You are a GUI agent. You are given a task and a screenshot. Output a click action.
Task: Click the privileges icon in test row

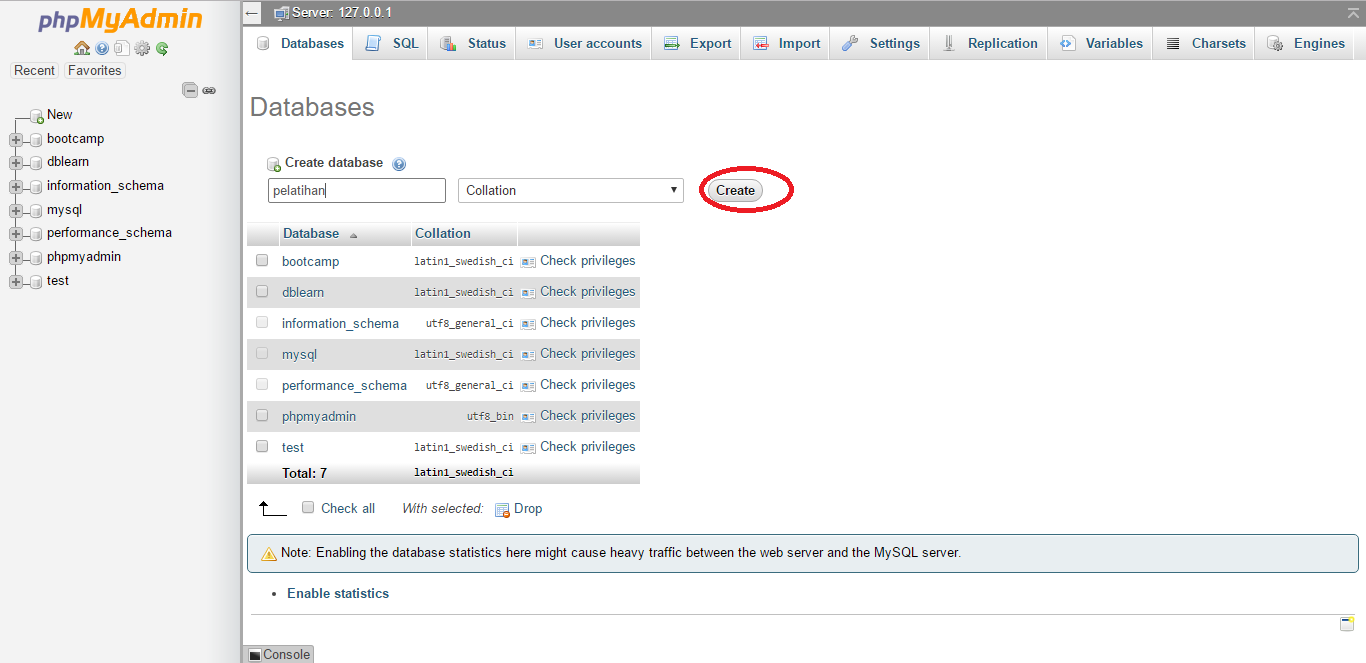(528, 448)
